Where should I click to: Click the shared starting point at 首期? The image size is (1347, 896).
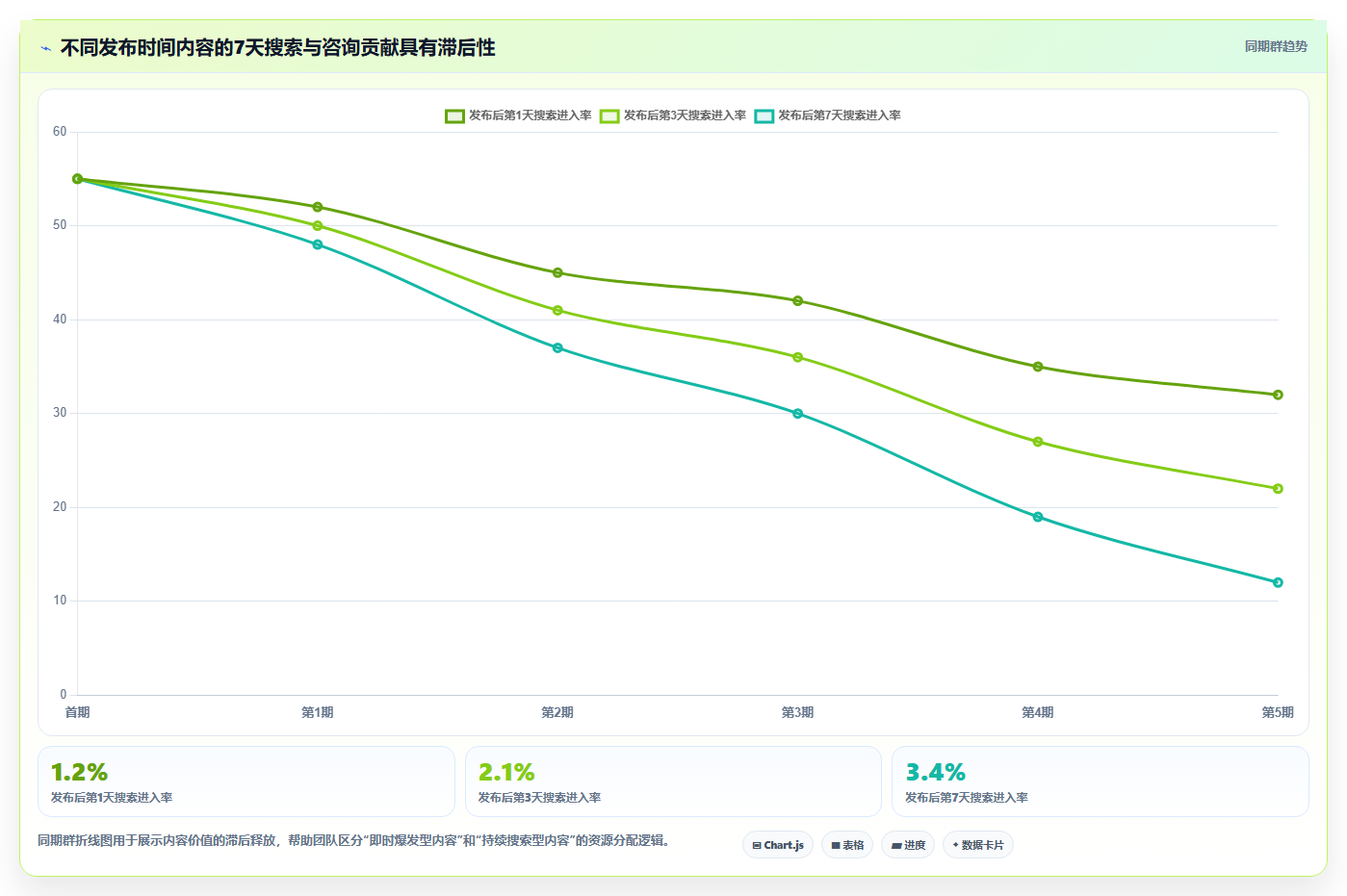78,179
